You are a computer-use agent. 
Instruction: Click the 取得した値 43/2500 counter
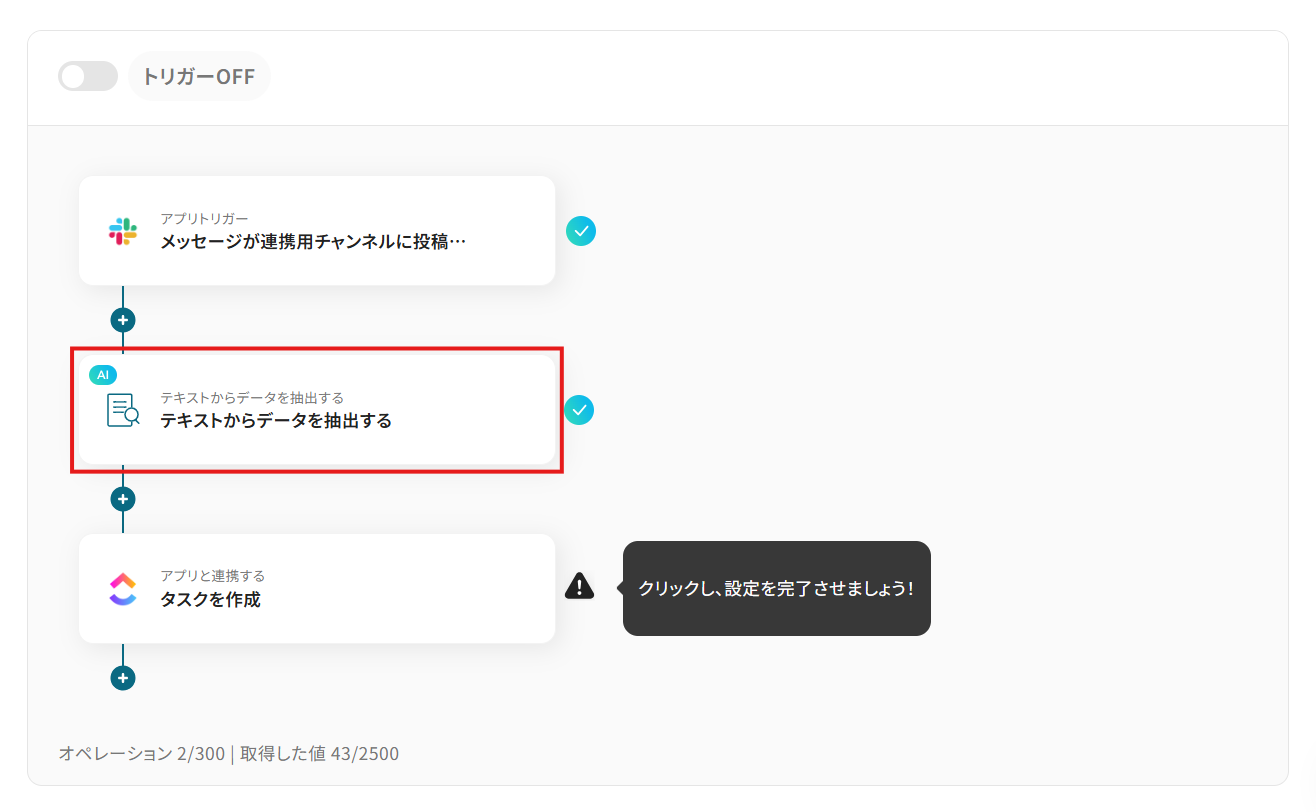319,754
